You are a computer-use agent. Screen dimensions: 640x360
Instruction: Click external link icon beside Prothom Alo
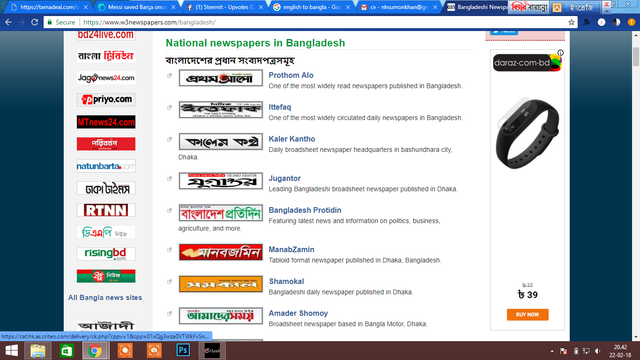(x=169, y=76)
